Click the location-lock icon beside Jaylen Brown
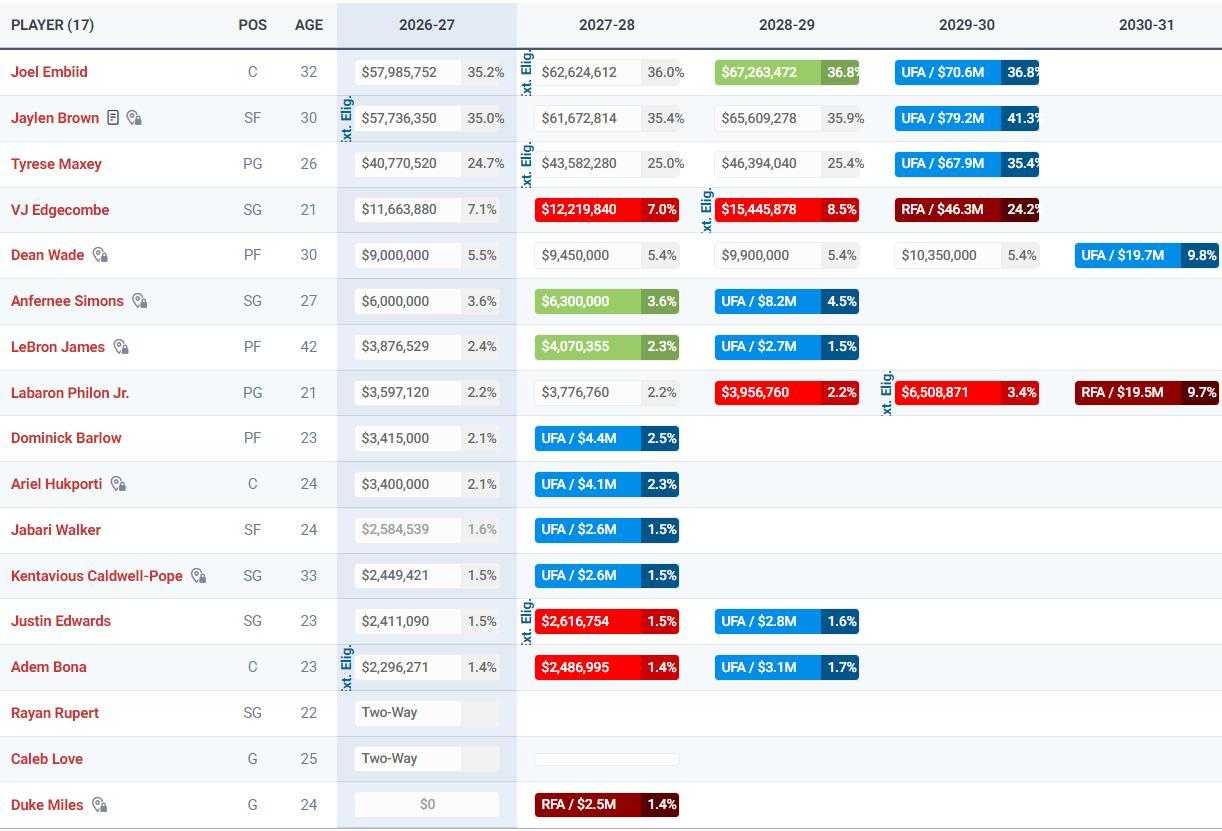Viewport: 1222px width, 831px height. tap(134, 118)
